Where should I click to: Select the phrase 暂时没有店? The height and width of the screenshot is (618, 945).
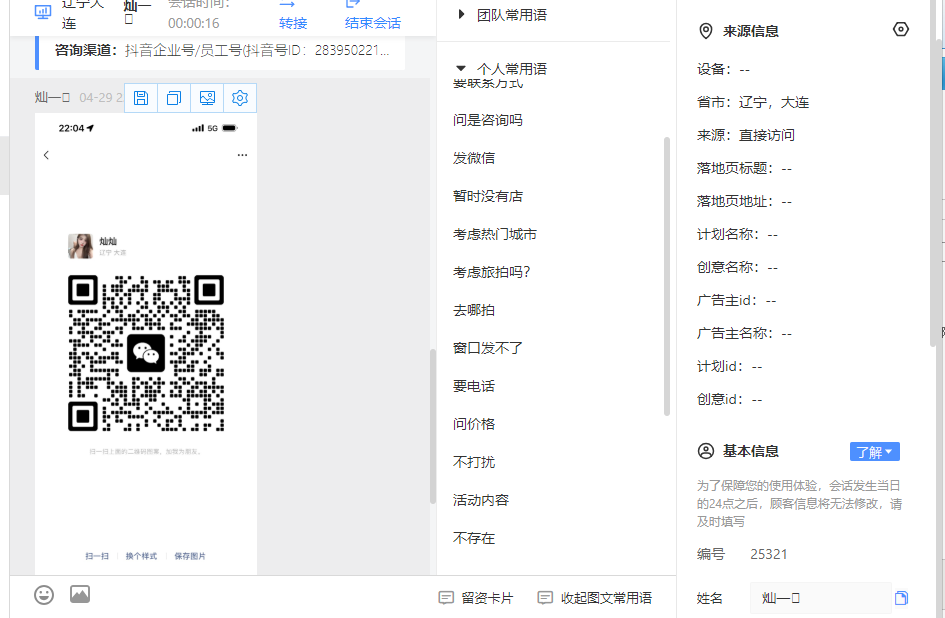pyautogui.click(x=488, y=196)
